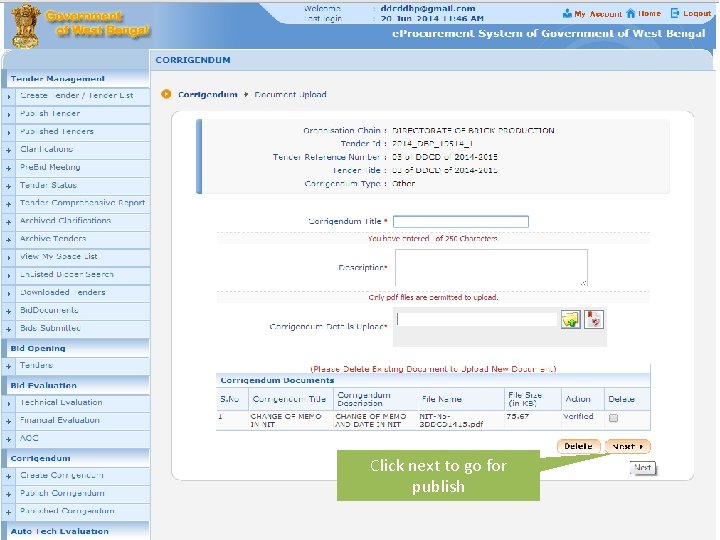The image size is (720, 540).
Task: Open Enlisted Bidder Search
Action: 67,275
